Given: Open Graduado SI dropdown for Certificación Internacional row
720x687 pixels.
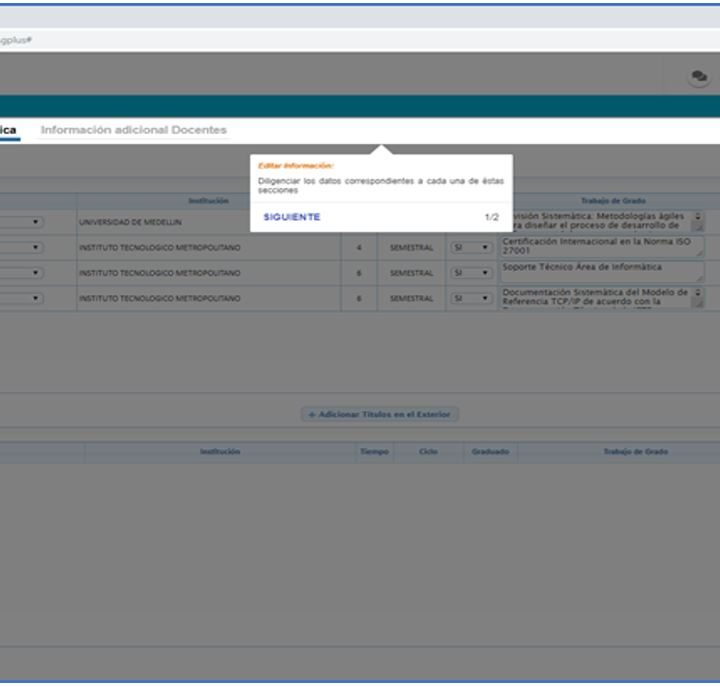Looking at the screenshot, I should [x=471, y=248].
